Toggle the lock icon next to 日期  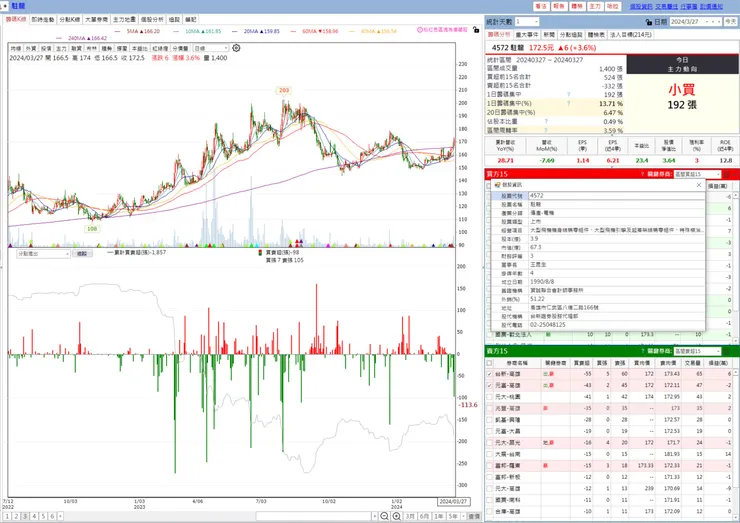(x=648, y=22)
